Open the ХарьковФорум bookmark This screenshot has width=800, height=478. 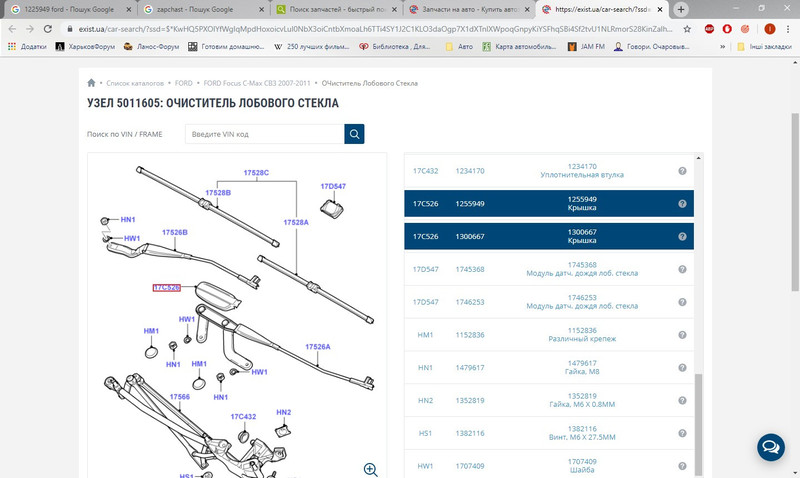click(x=85, y=46)
